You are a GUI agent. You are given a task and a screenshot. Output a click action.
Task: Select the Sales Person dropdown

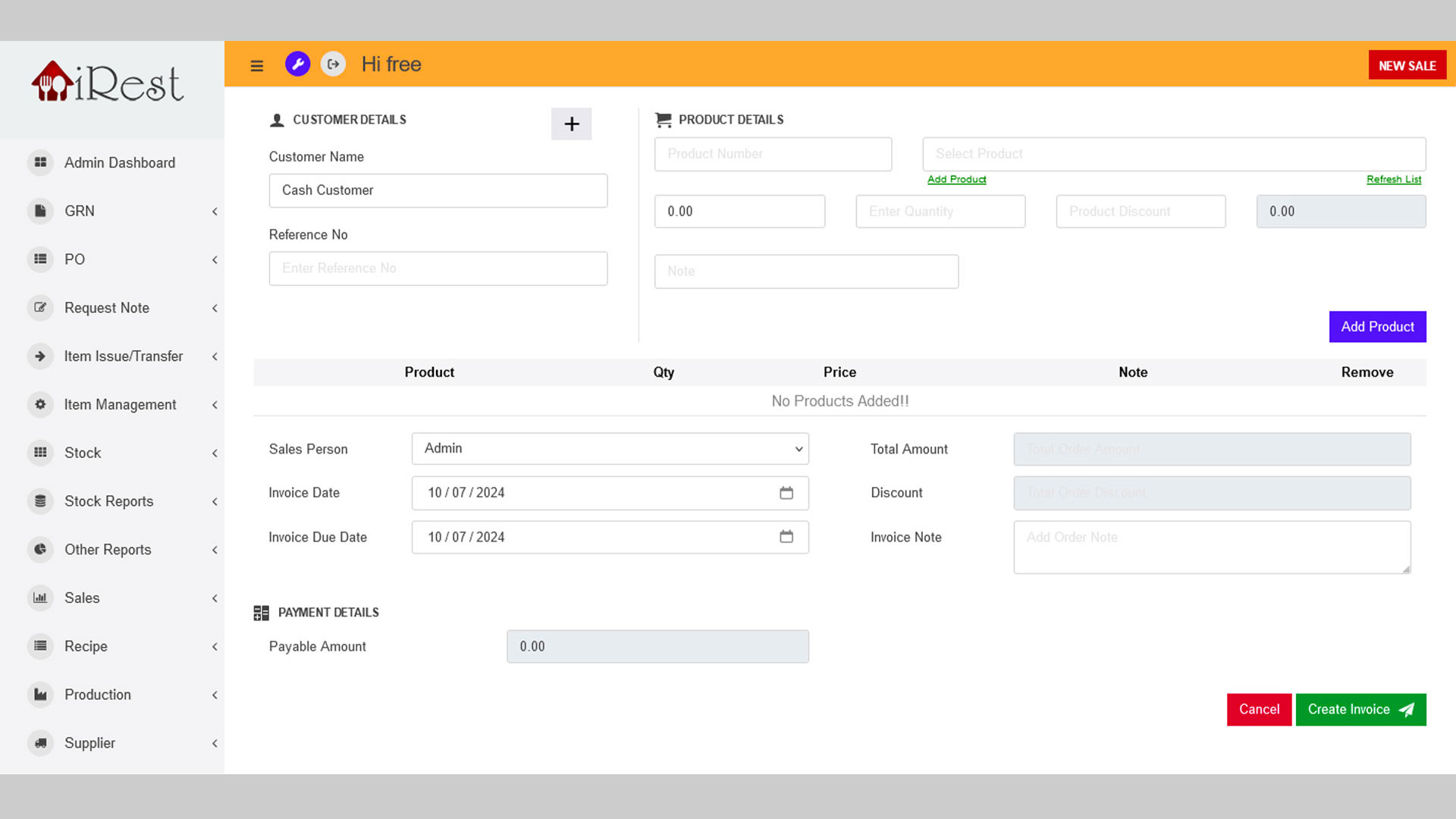click(610, 448)
